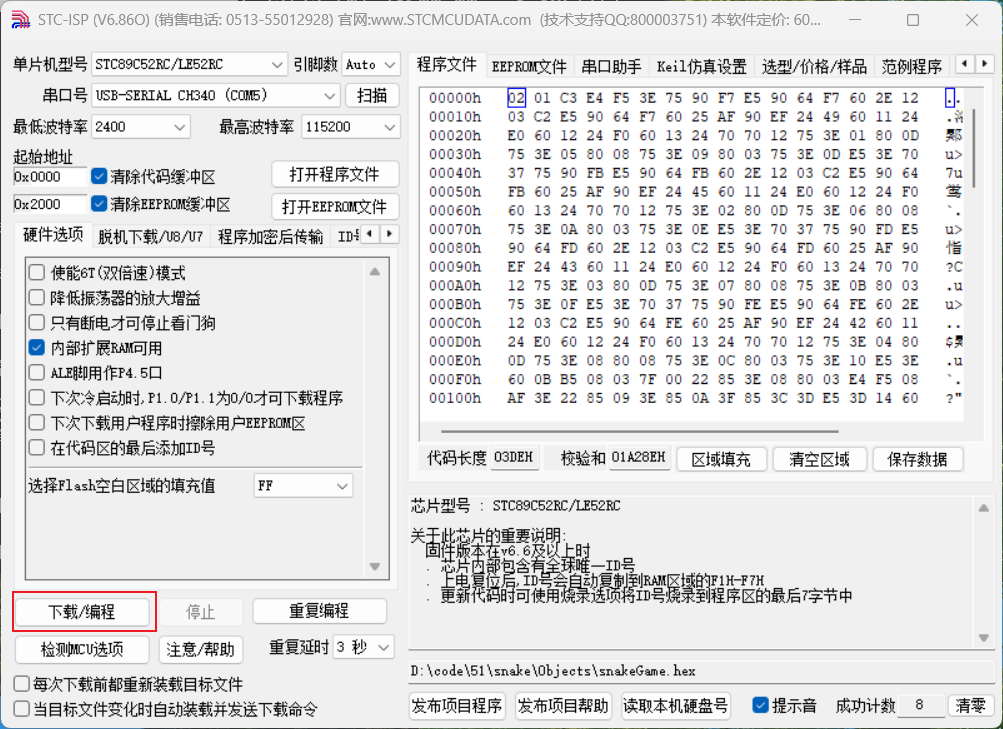Click chip info panel scroll-up arrow
This screenshot has width=1003, height=729.
pos(983,508)
